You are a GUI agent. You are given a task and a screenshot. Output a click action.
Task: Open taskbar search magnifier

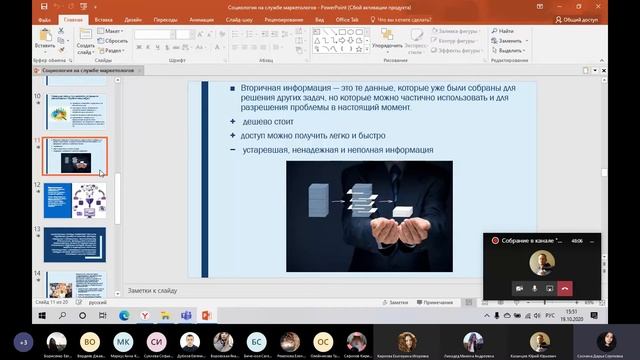tap(62, 316)
